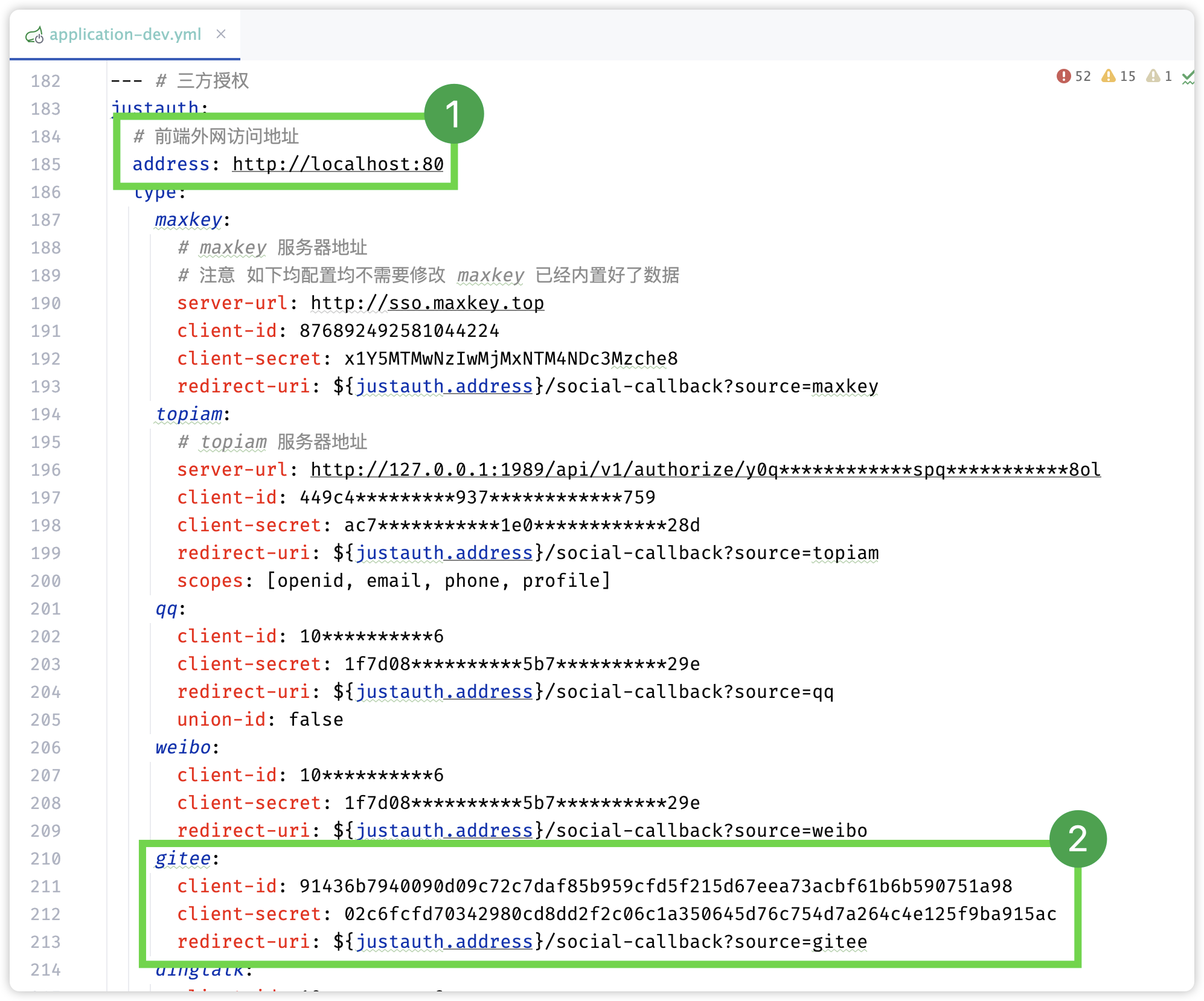1204x1001 pixels.
Task: Click the green checkmark inspection icon
Action: (1188, 77)
